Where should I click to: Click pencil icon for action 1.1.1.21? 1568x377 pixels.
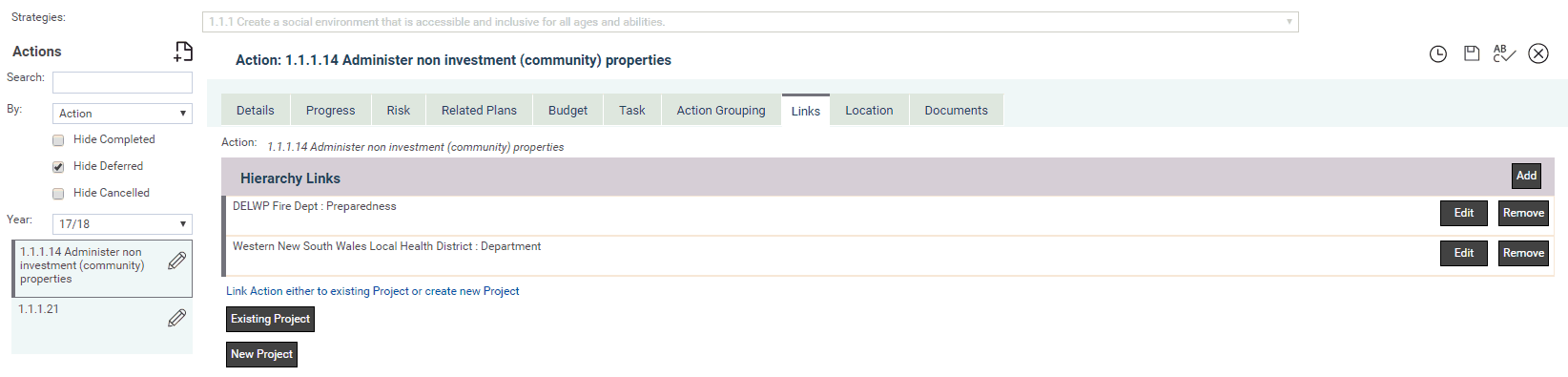coord(176,318)
